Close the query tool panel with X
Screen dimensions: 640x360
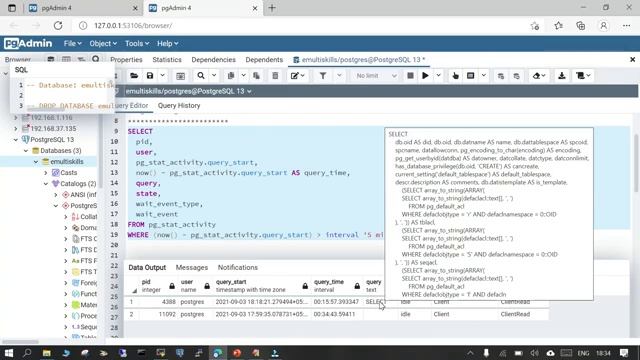click(632, 60)
